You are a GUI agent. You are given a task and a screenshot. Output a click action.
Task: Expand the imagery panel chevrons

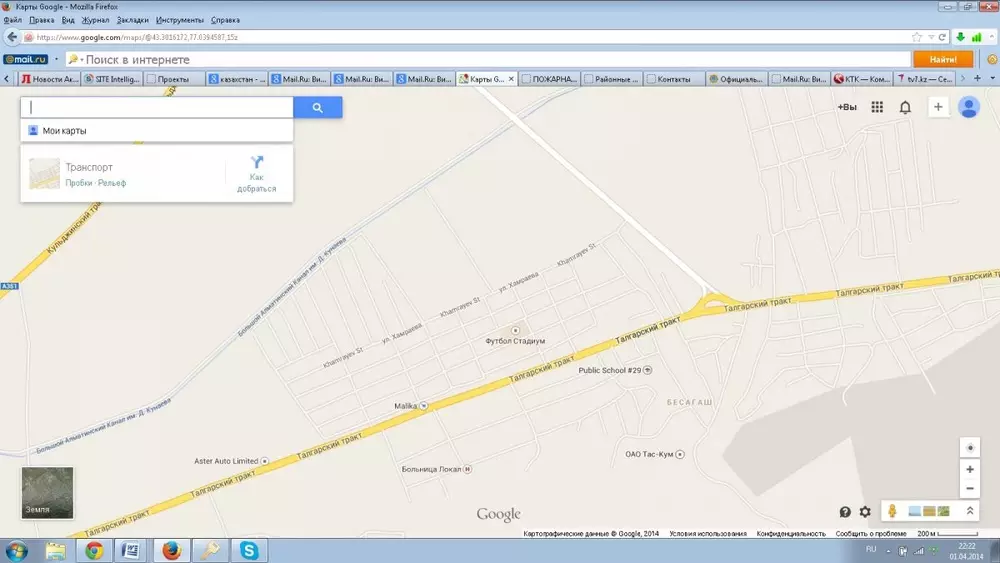969,511
